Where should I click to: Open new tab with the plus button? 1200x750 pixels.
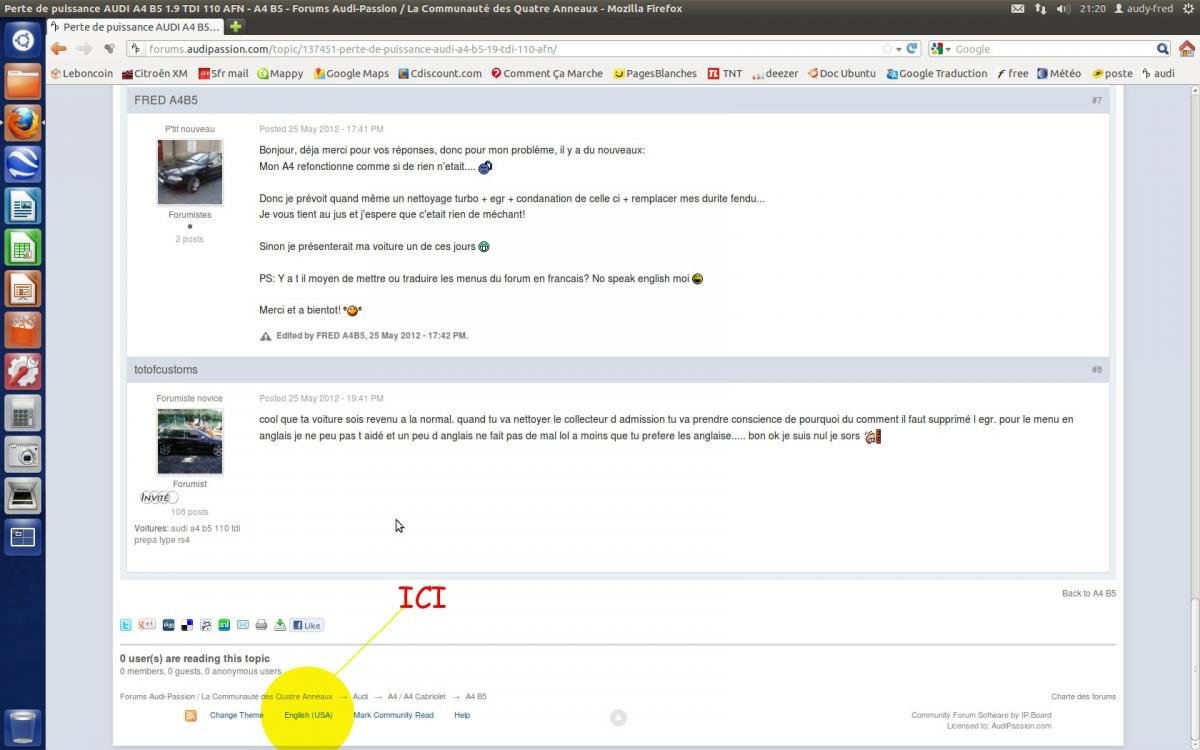pyautogui.click(x=236, y=26)
